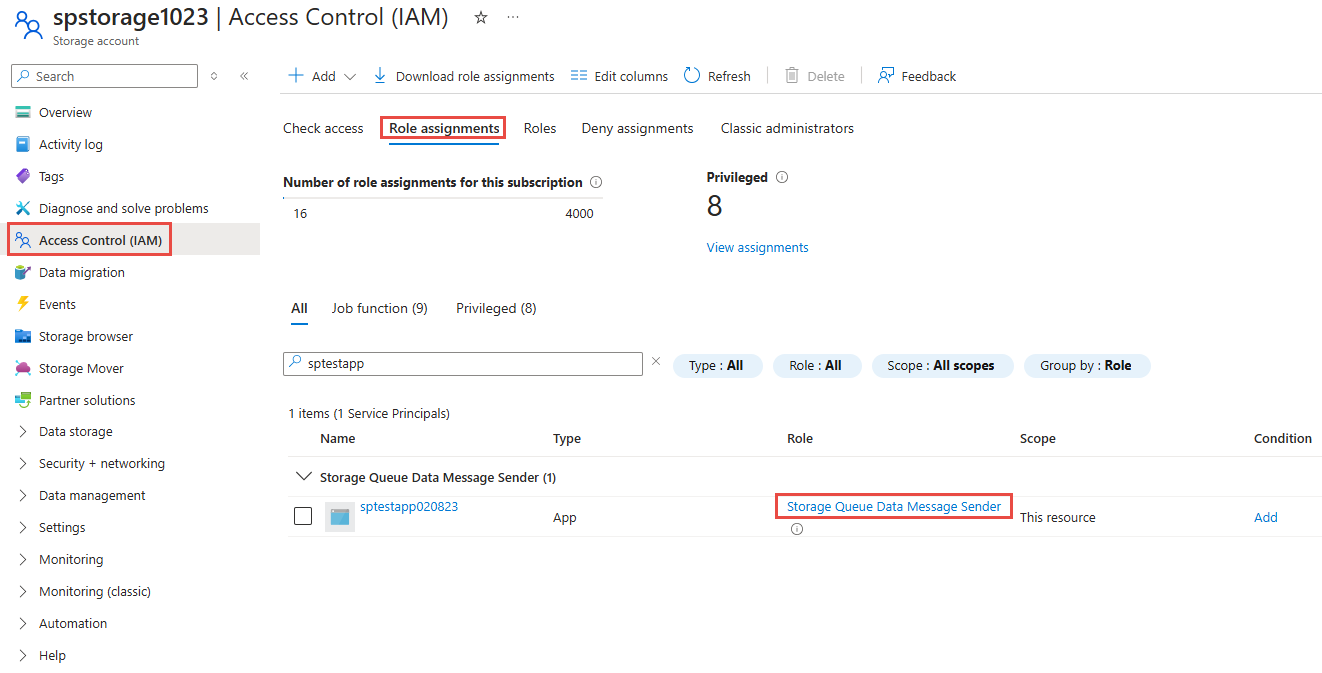Select Job function (9) sub-tab

(x=380, y=308)
